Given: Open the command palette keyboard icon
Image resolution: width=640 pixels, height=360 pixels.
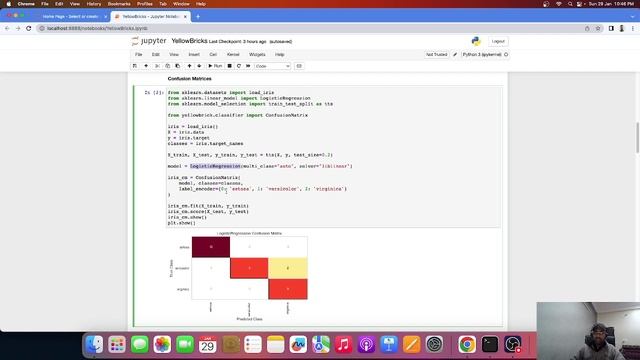Looking at the screenshot, I should click(299, 66).
